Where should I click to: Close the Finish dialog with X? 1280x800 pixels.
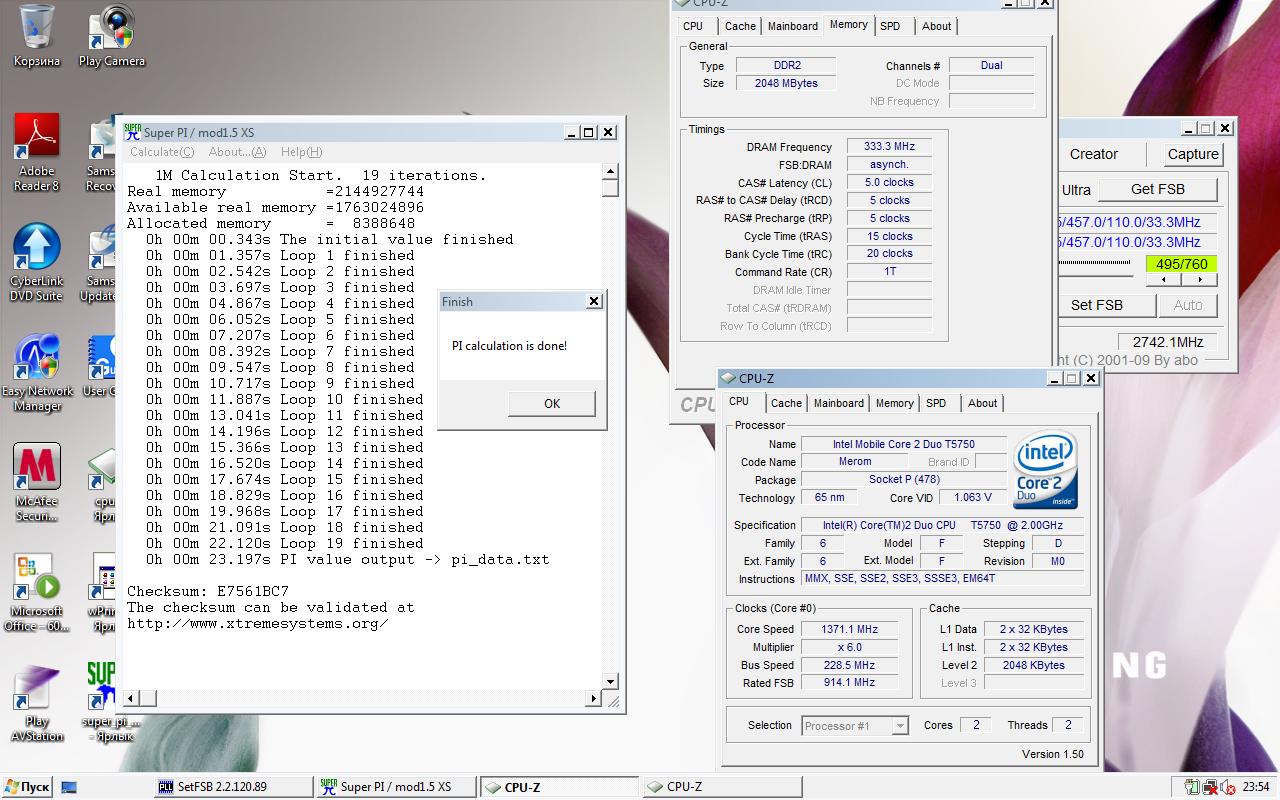coord(594,301)
